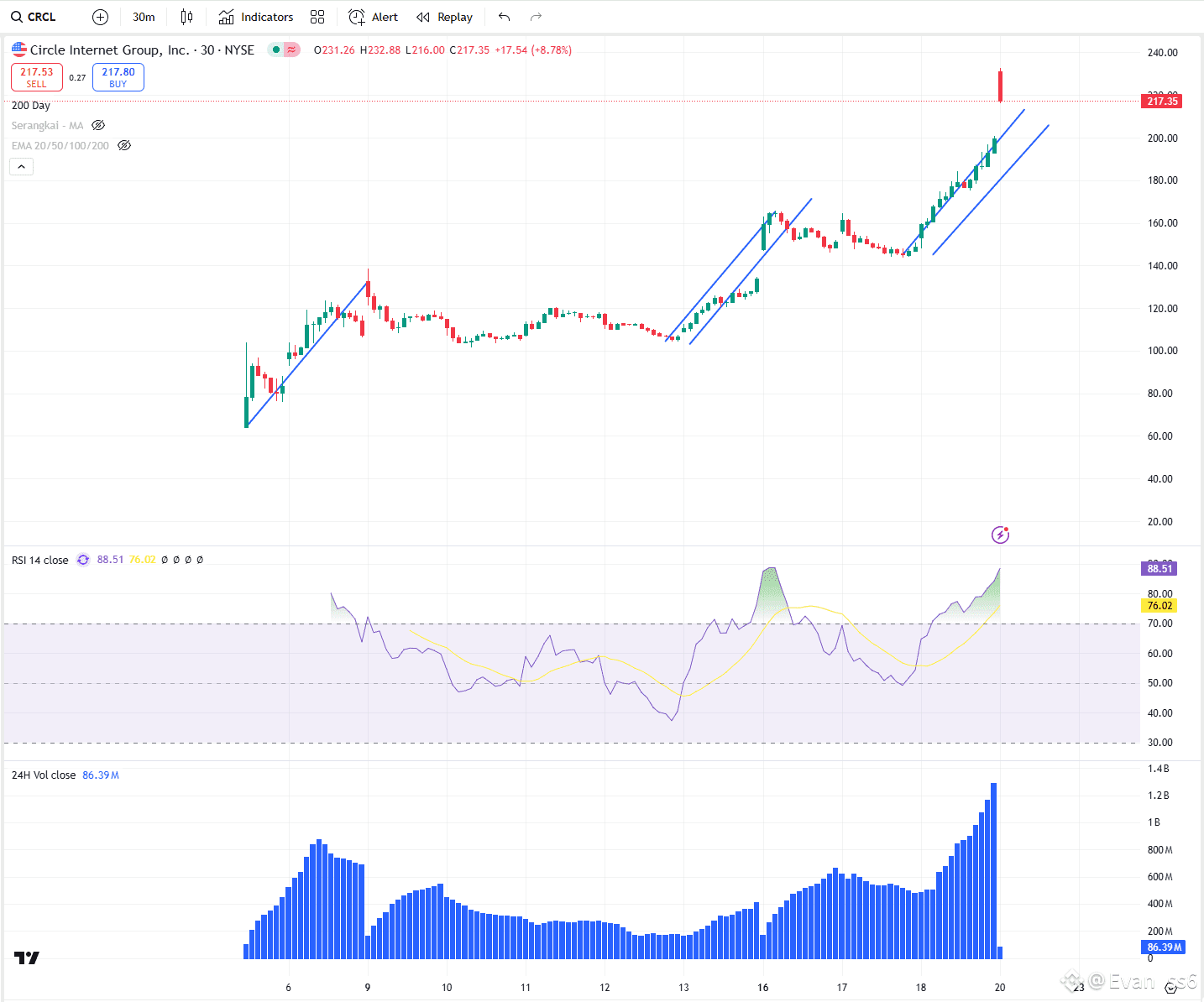Create an Alert for this chart
Viewport: 1204px width, 1002px height.
pos(374,17)
